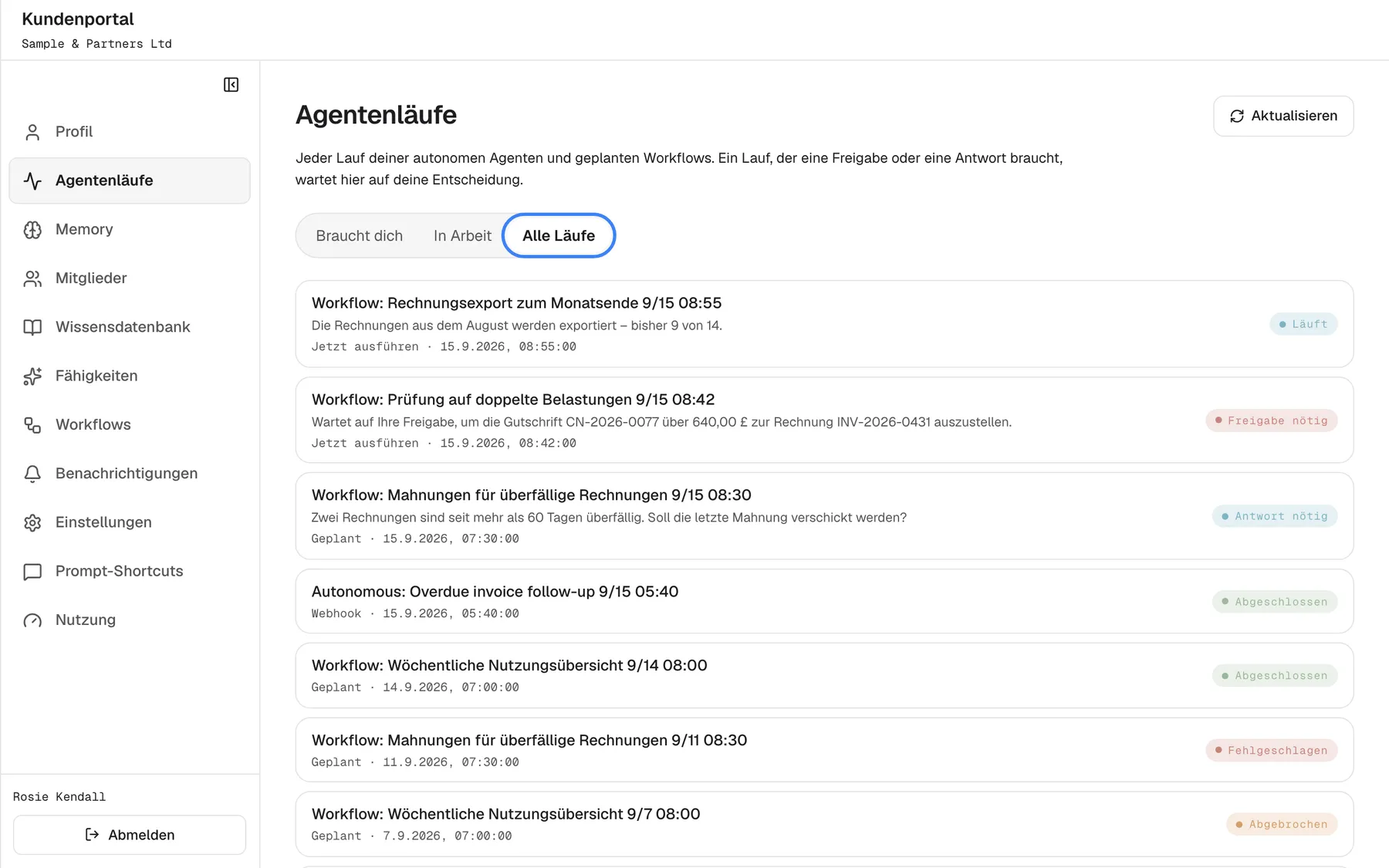
Task: Click the Rosie Kendall user name
Action: (x=59, y=797)
